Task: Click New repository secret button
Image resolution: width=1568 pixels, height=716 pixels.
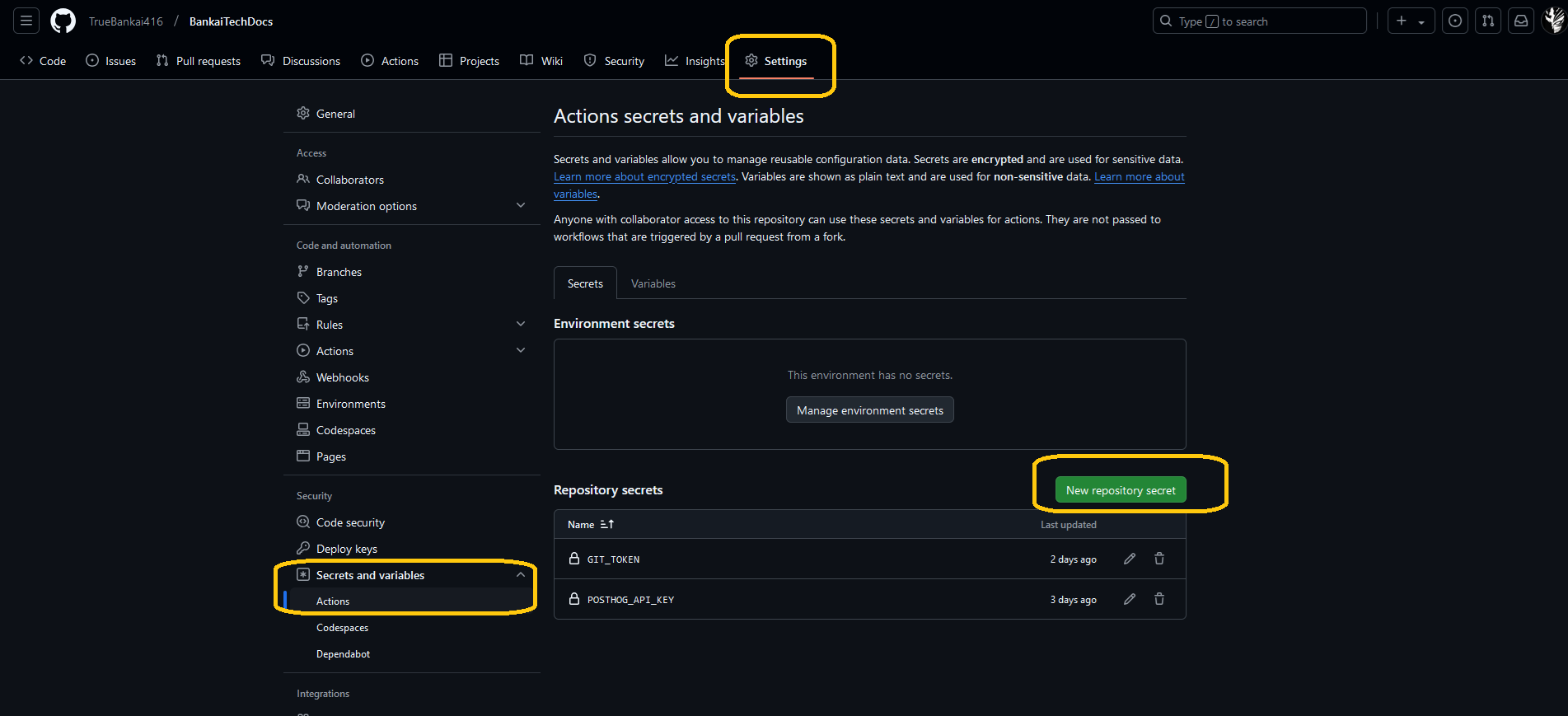Action: click(x=1121, y=490)
